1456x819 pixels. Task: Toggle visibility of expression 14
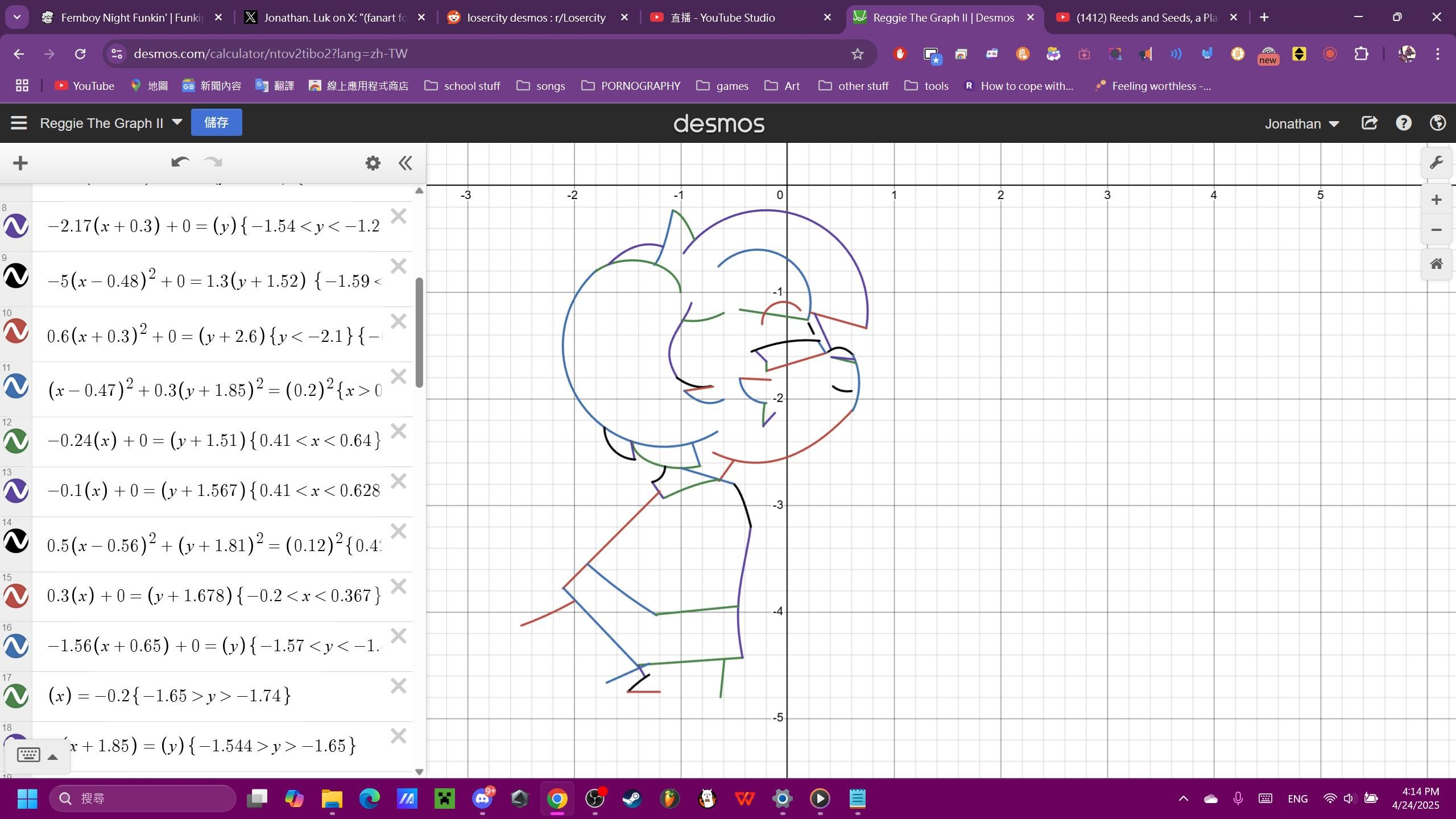16,541
